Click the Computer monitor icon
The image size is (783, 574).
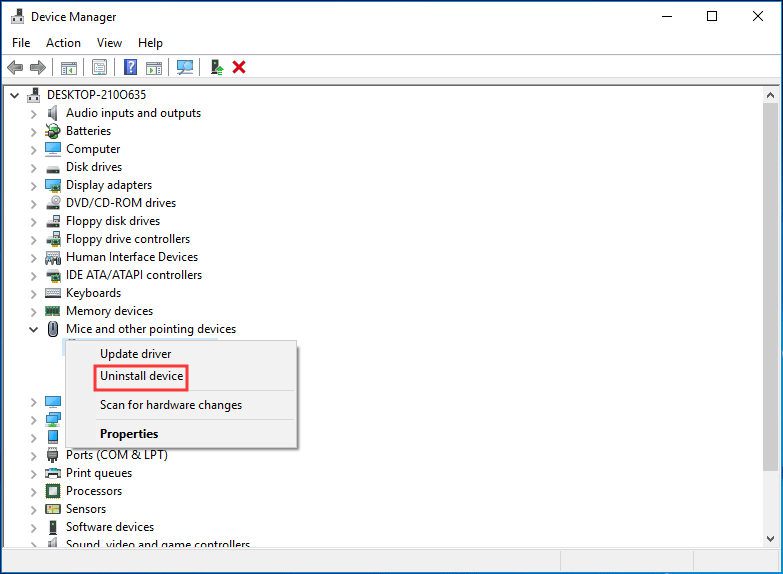(53, 149)
